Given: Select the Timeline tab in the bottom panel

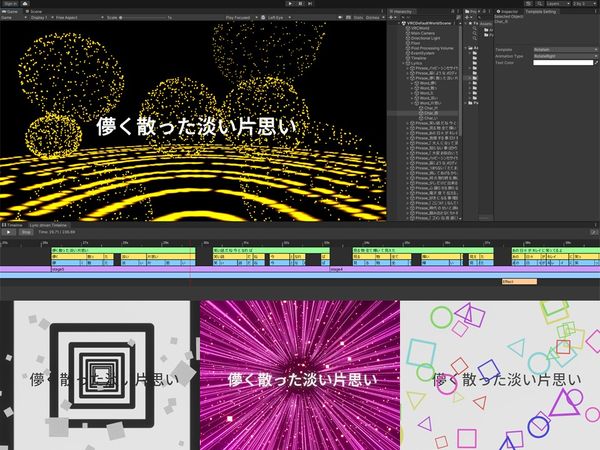Looking at the screenshot, I should point(13,225).
